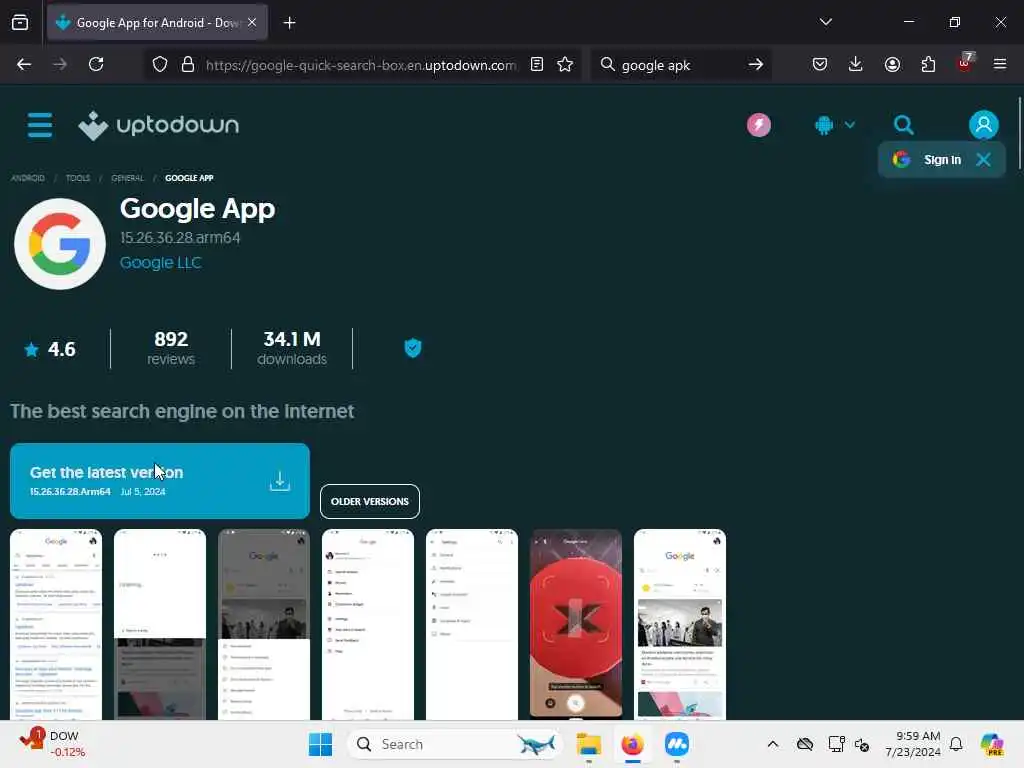Go to the Android breadcrumb
1024x768 pixels.
click(28, 178)
